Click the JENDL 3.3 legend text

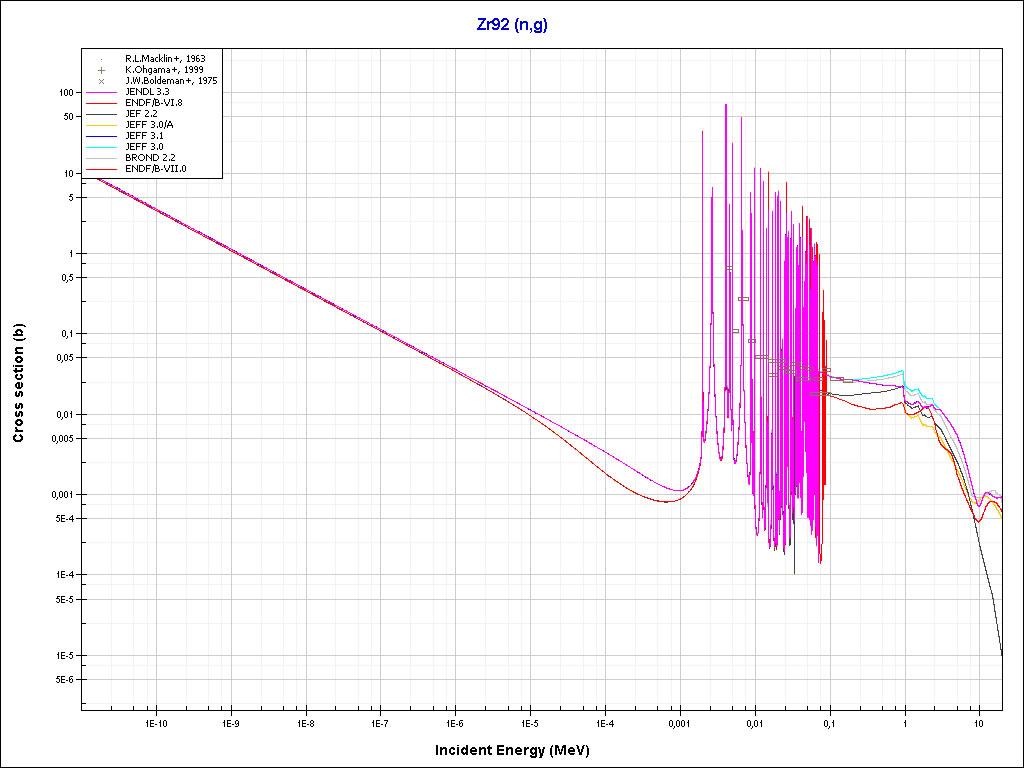point(147,92)
